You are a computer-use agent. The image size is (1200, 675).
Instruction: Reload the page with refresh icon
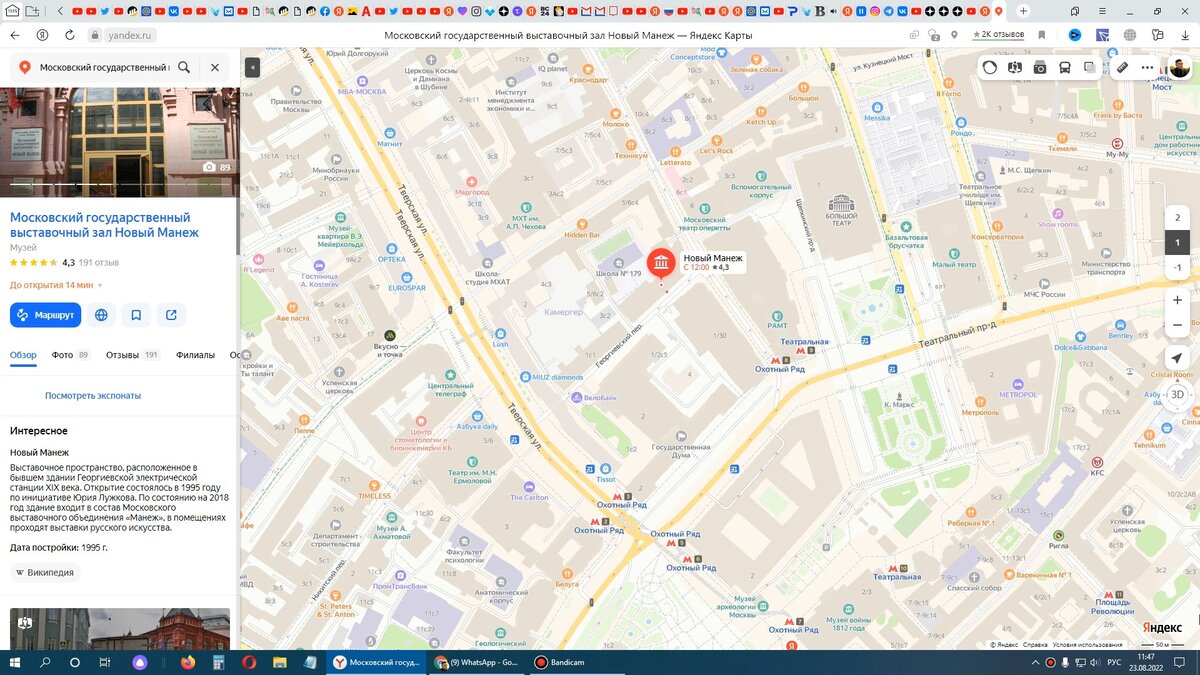point(69,34)
